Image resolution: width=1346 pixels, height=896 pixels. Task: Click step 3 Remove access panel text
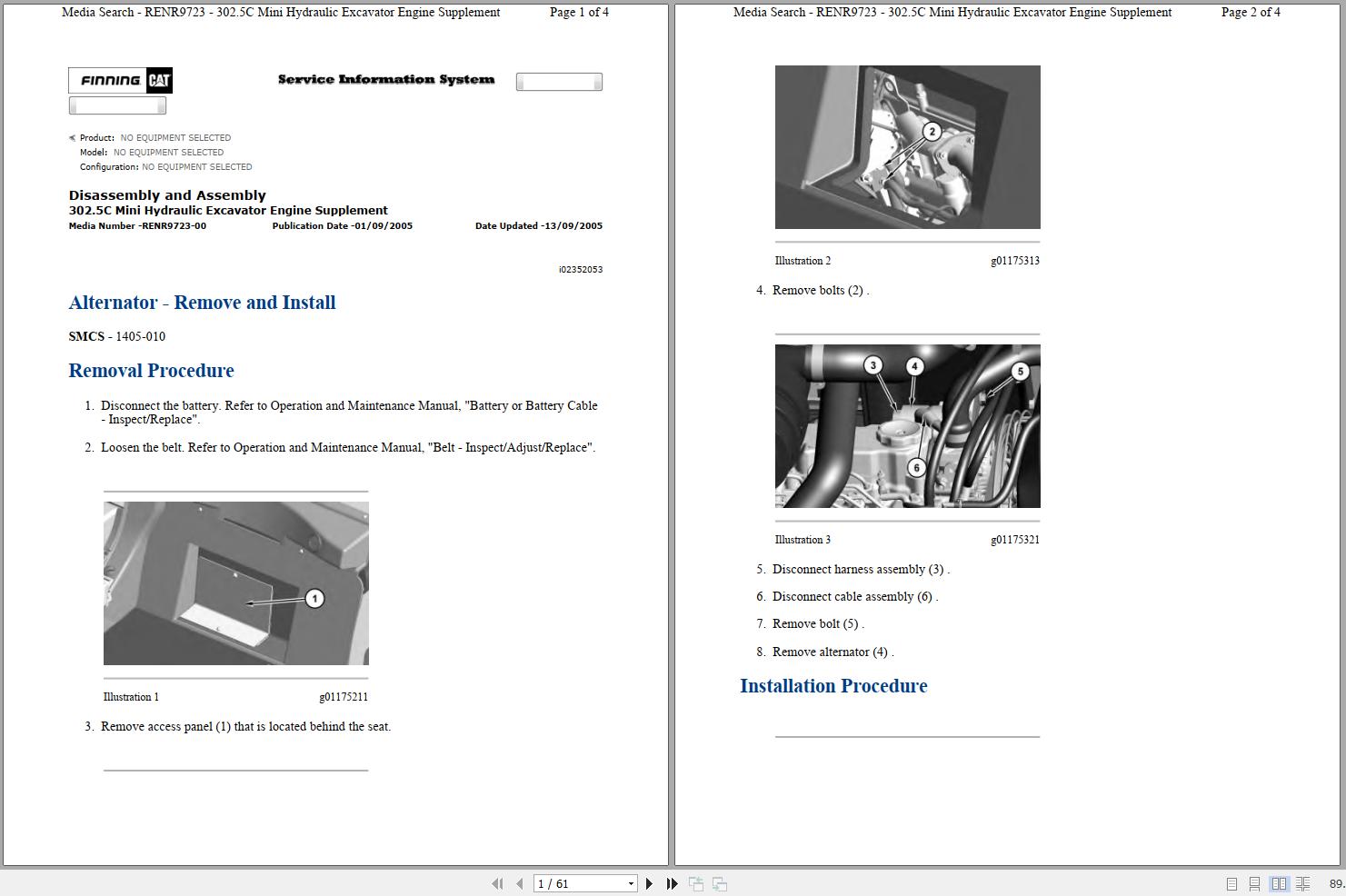[246, 727]
